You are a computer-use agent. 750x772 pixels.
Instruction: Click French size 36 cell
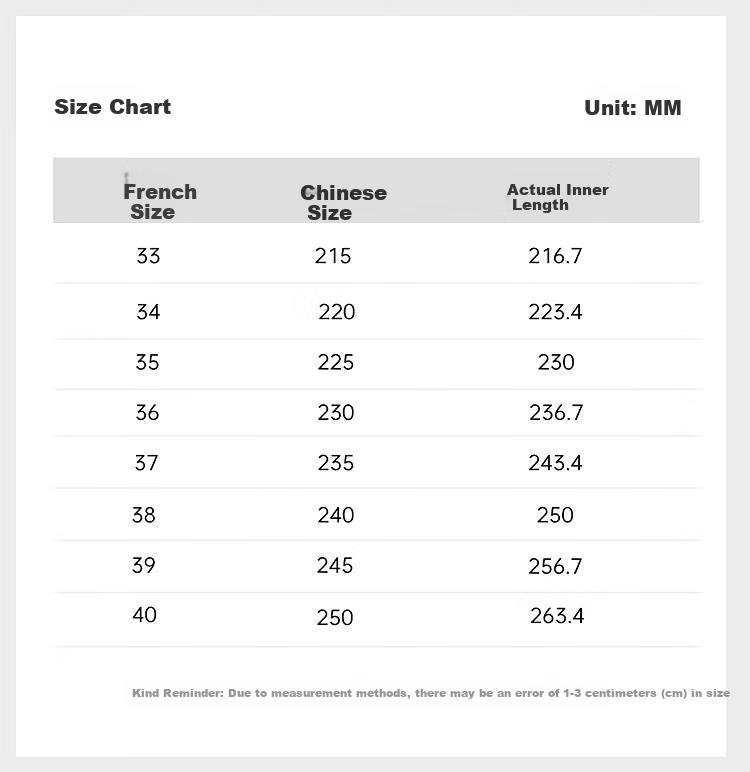[x=147, y=413]
